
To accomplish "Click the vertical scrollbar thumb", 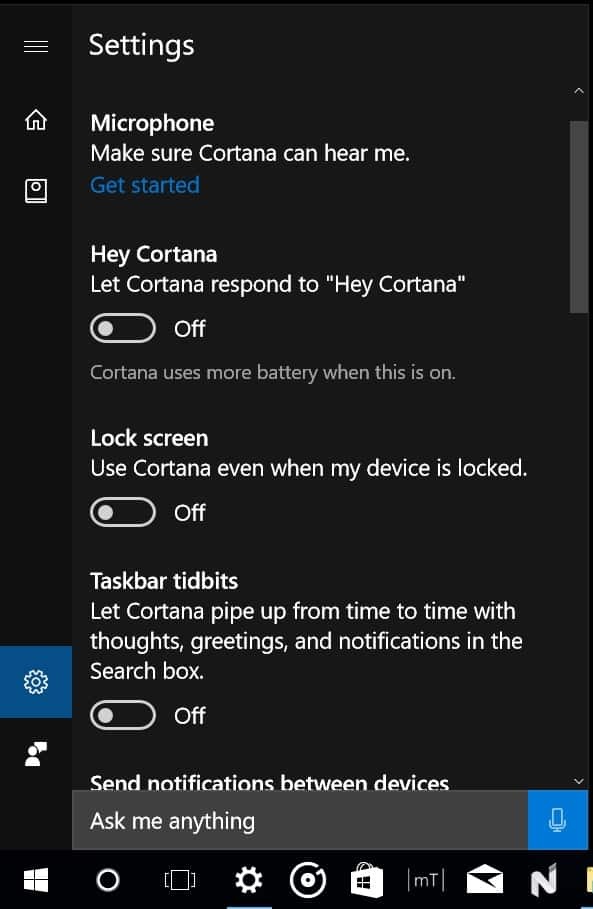I will coord(579,217).
